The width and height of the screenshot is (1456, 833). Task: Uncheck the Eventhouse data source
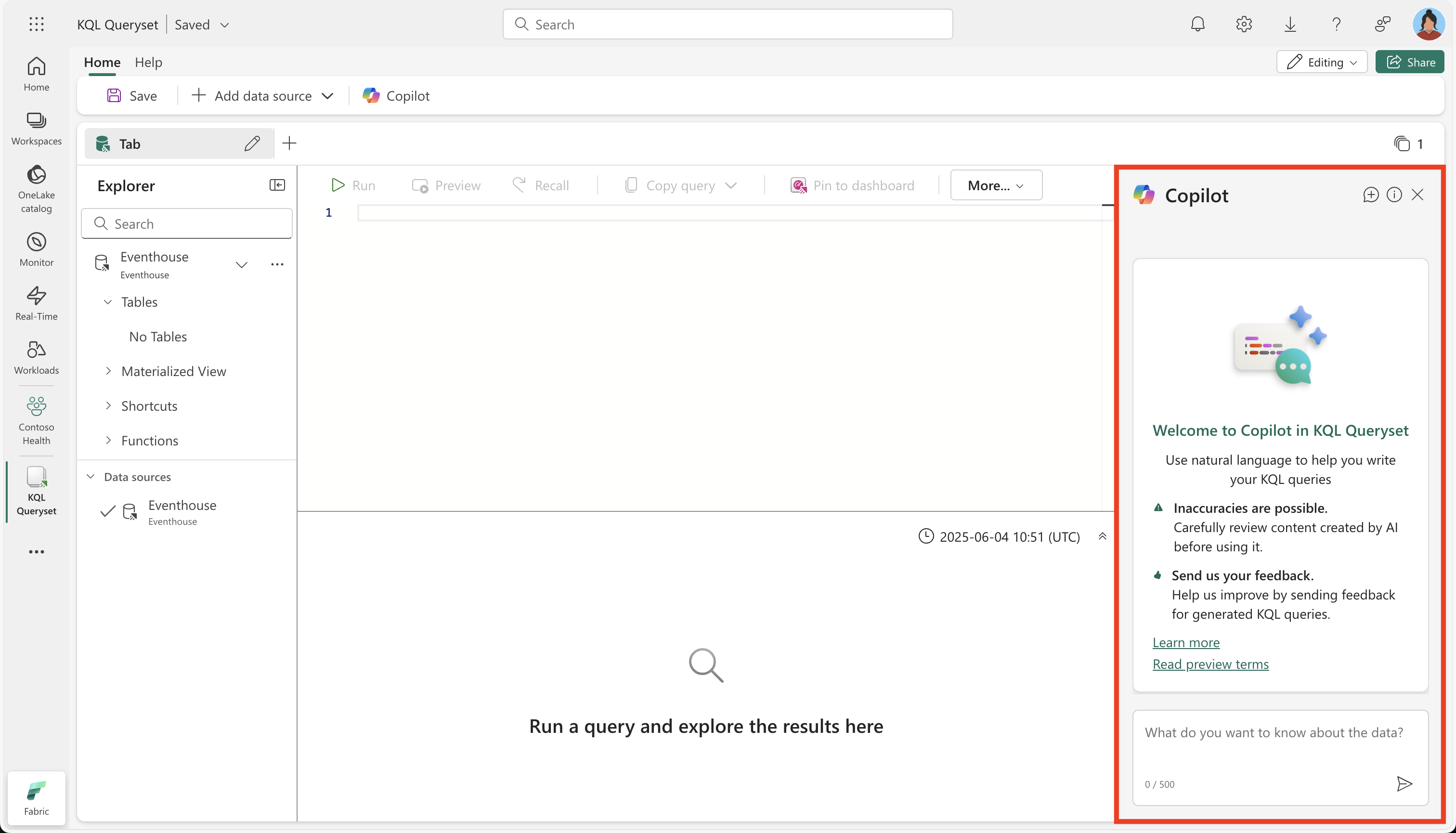coord(106,512)
